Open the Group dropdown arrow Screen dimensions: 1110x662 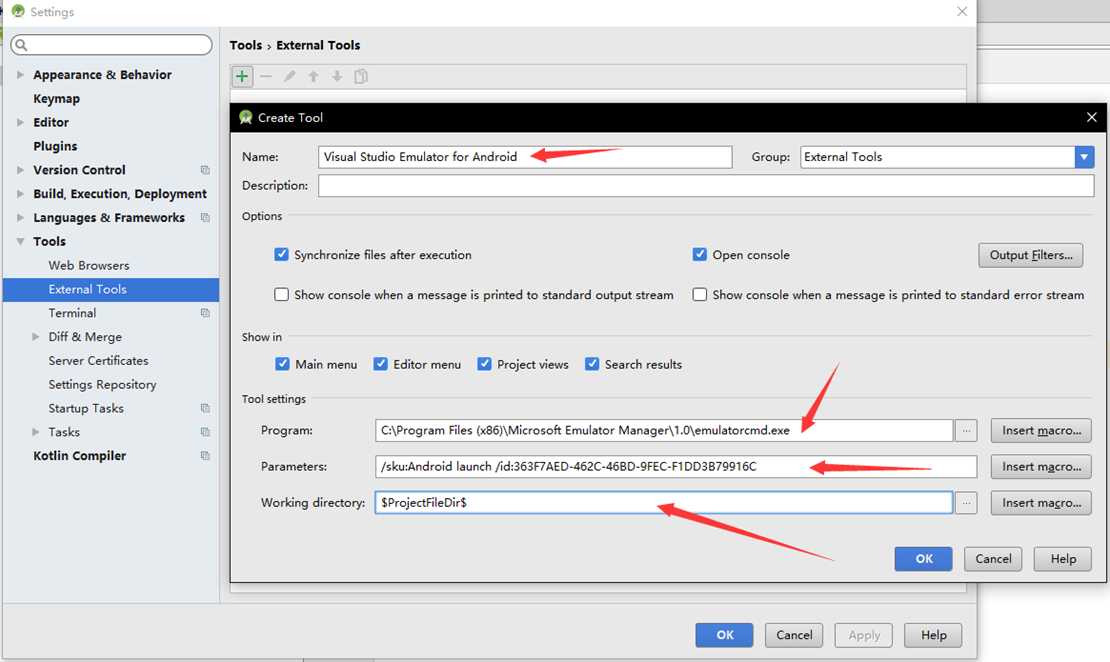(1084, 157)
